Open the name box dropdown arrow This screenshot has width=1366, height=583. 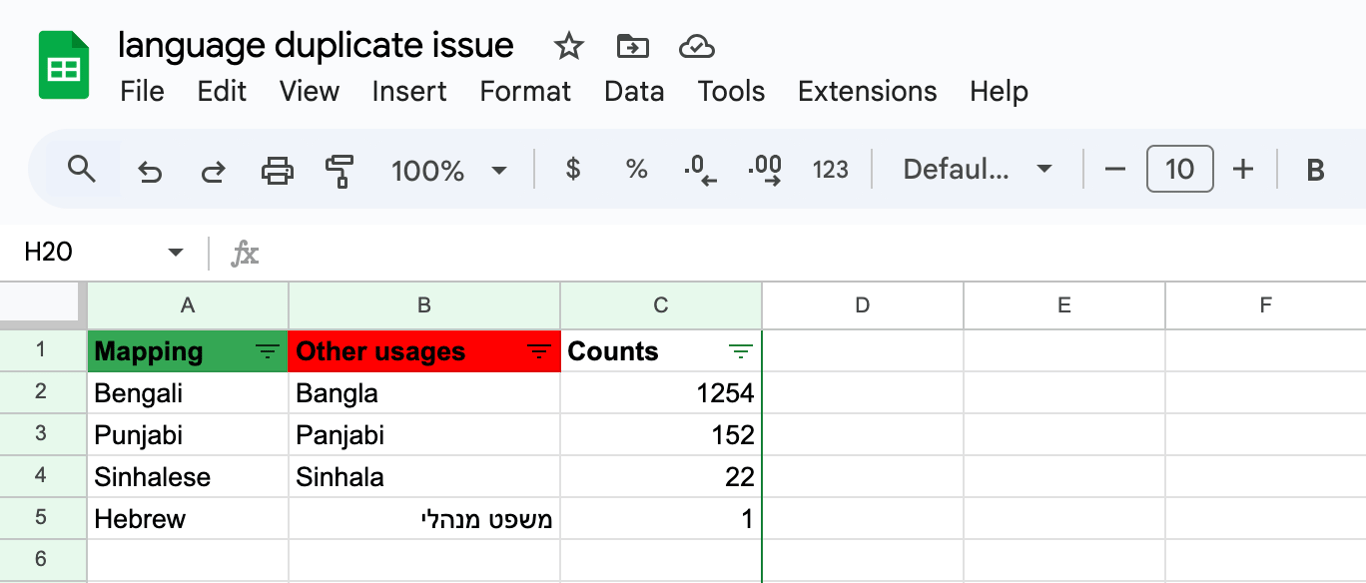[176, 253]
